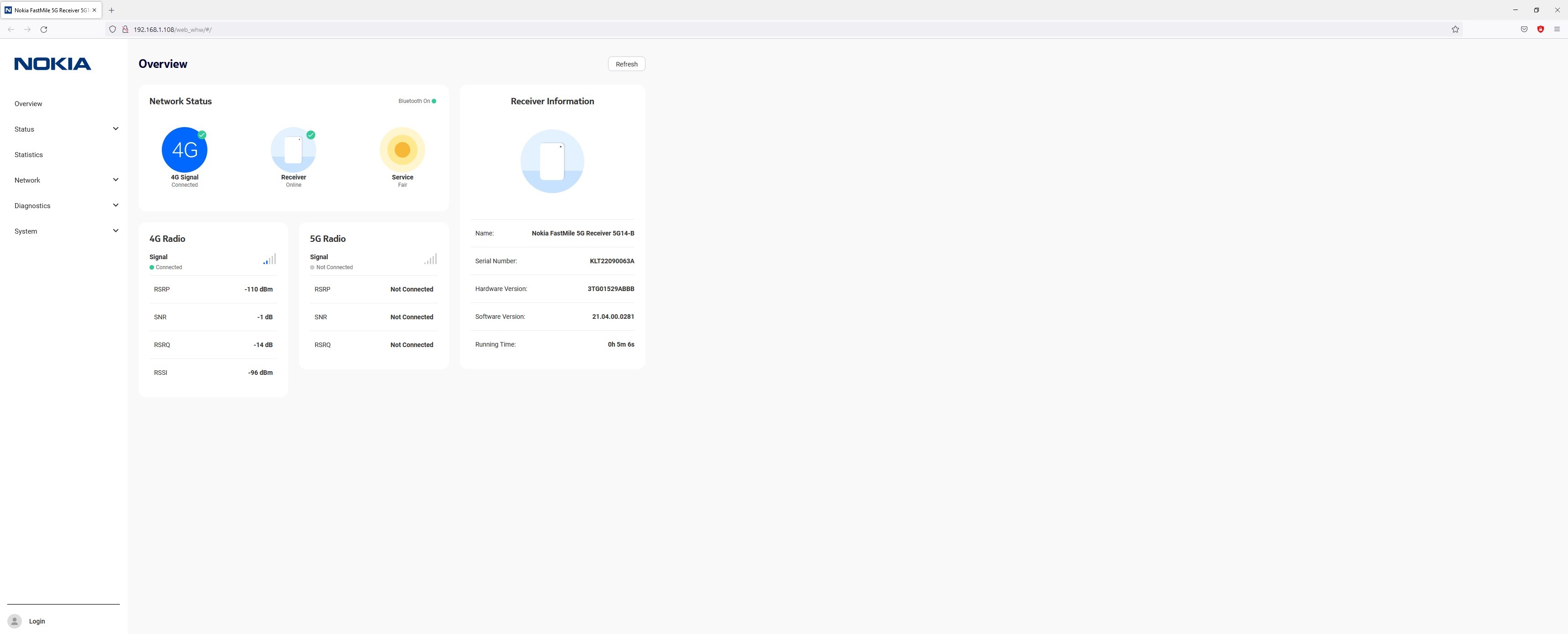Expand the Status menu chevron
The image size is (1568, 634).
click(x=116, y=129)
